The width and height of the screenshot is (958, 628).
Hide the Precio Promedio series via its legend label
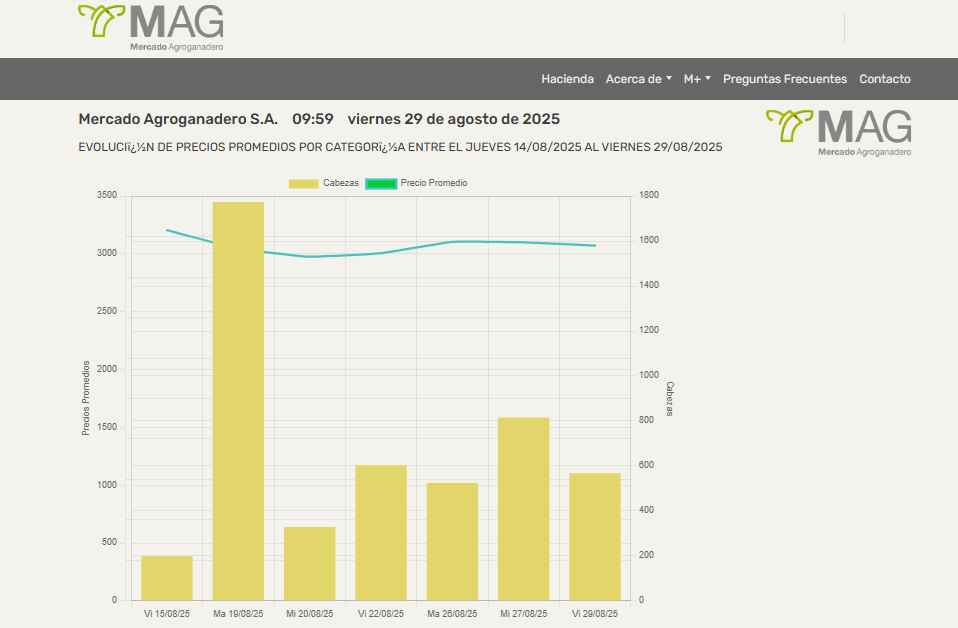434,183
